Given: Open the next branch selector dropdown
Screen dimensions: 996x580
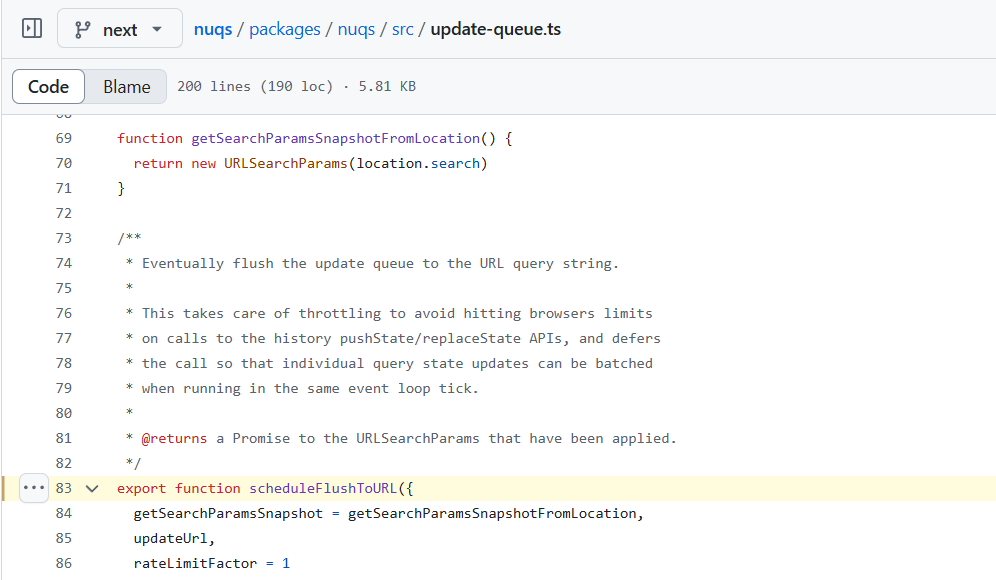Looking at the screenshot, I should click(x=119, y=29).
